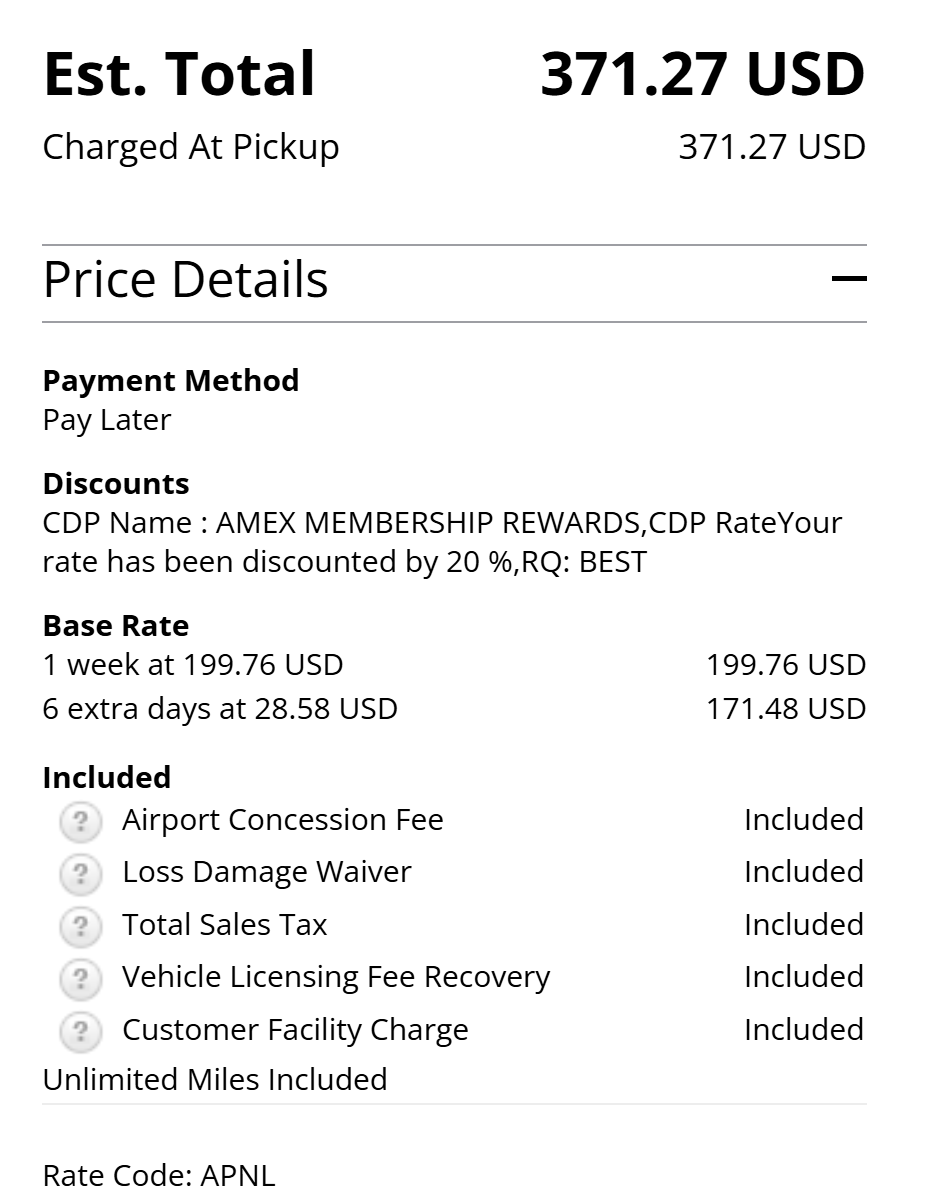
Task: Click the Base Rate heading
Action: click(x=116, y=626)
